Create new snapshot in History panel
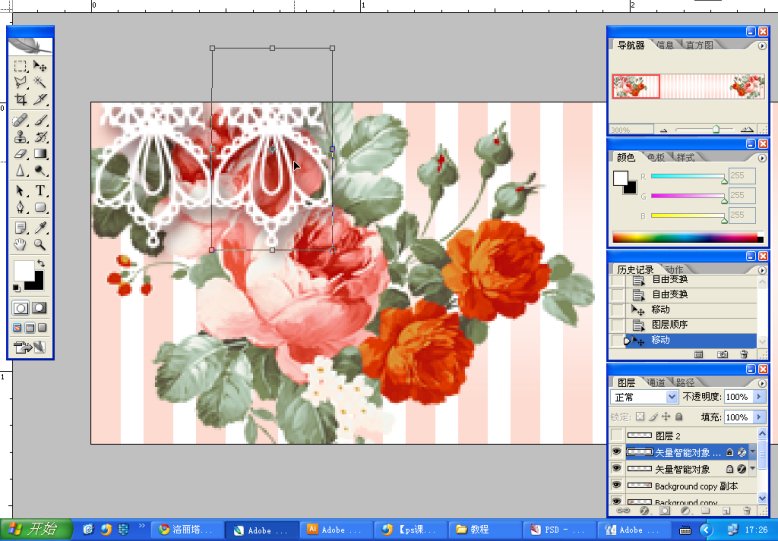This screenshot has width=778, height=541. 722,354
